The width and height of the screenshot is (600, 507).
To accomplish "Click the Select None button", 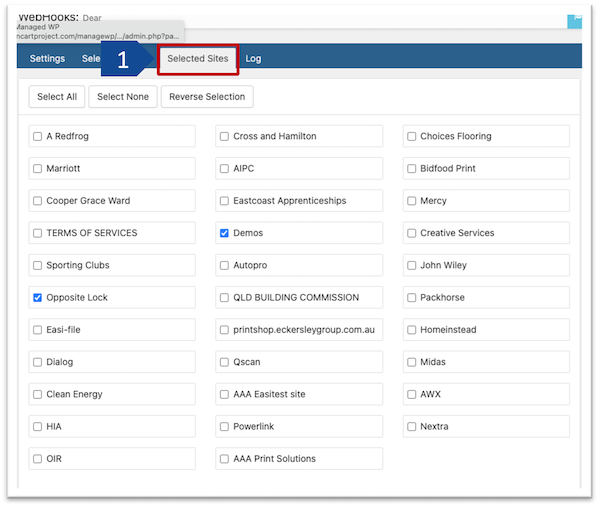I will coord(123,97).
